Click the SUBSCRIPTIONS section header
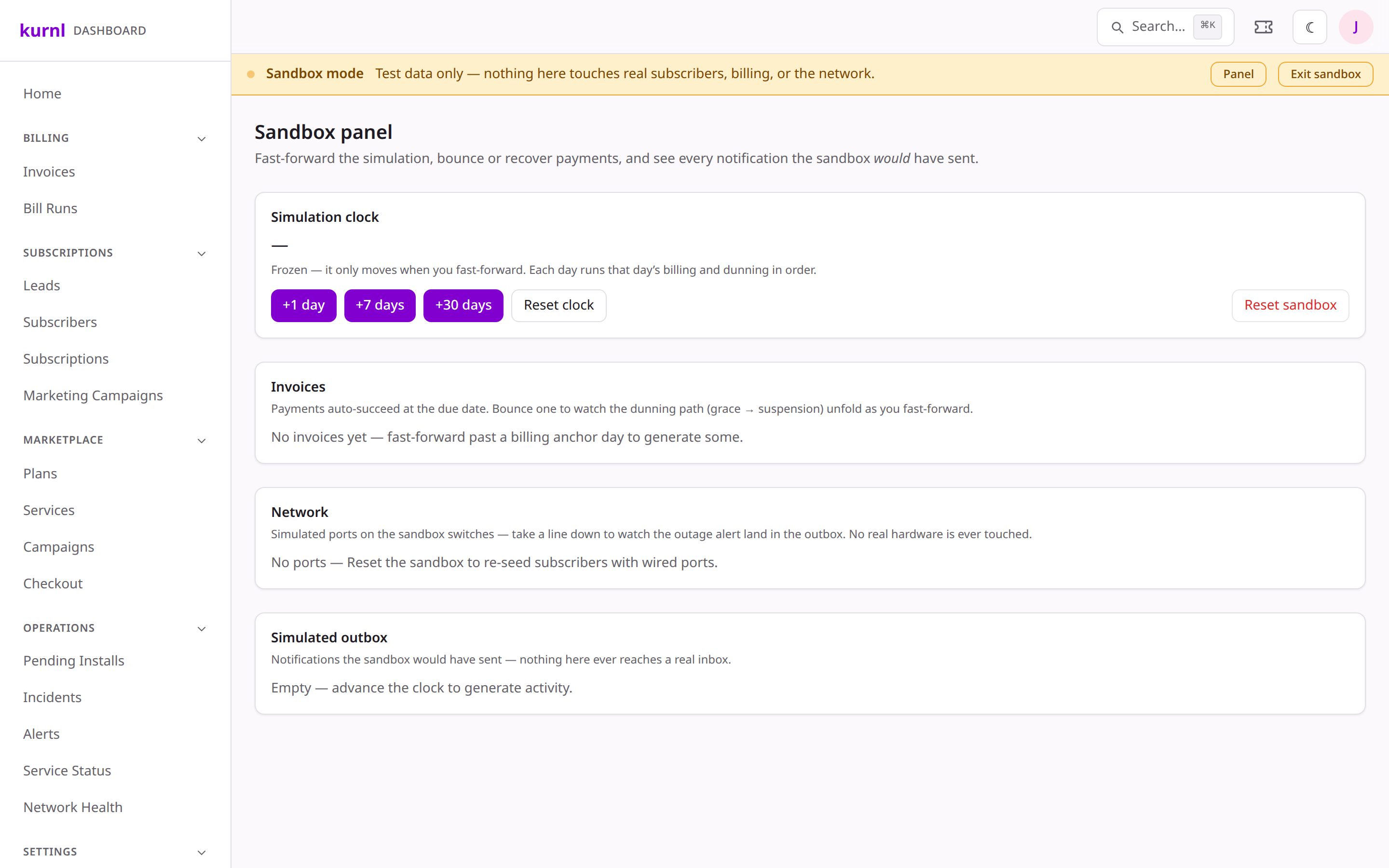The image size is (1389, 868). point(68,253)
